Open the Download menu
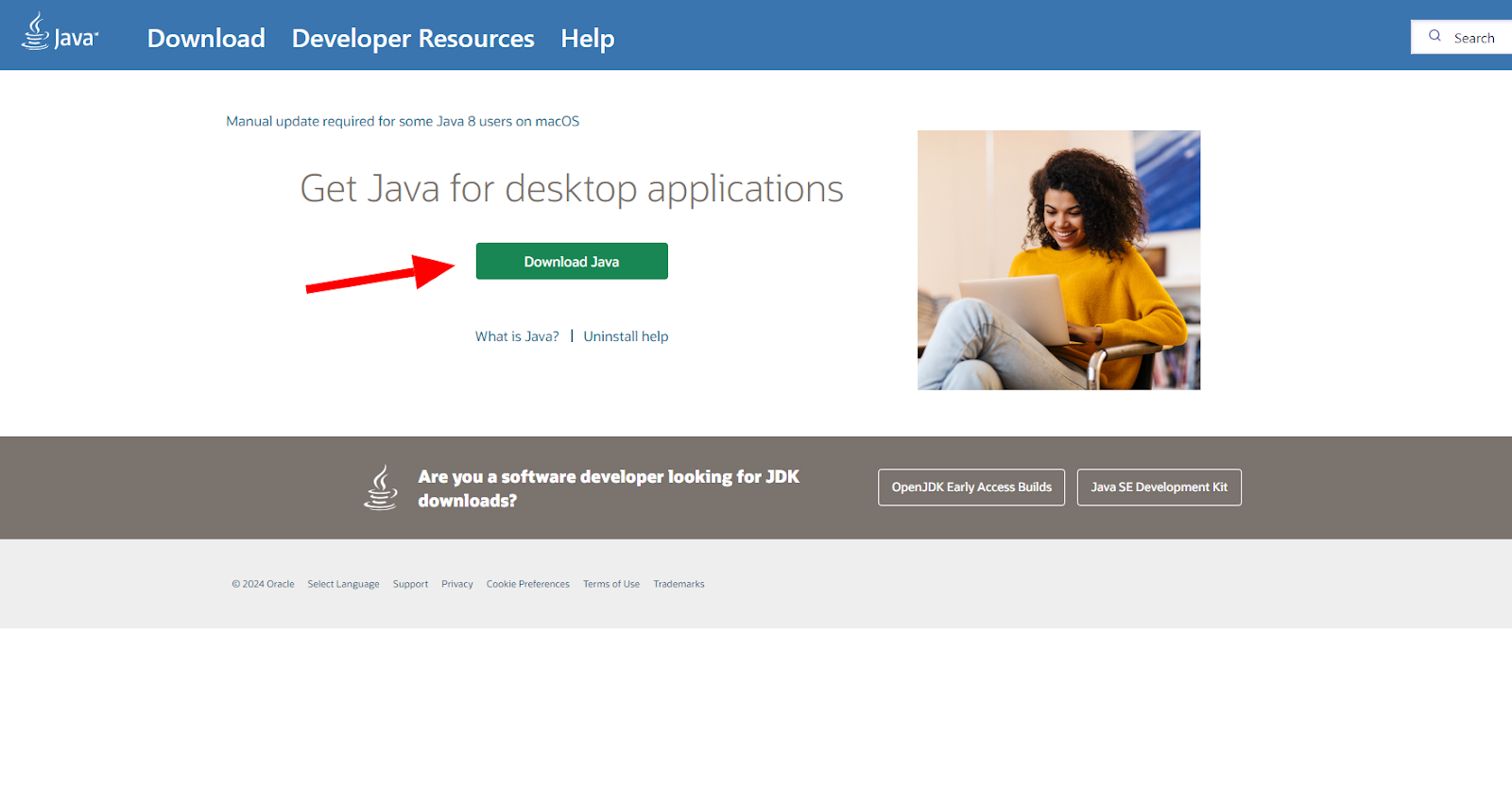 pos(206,38)
